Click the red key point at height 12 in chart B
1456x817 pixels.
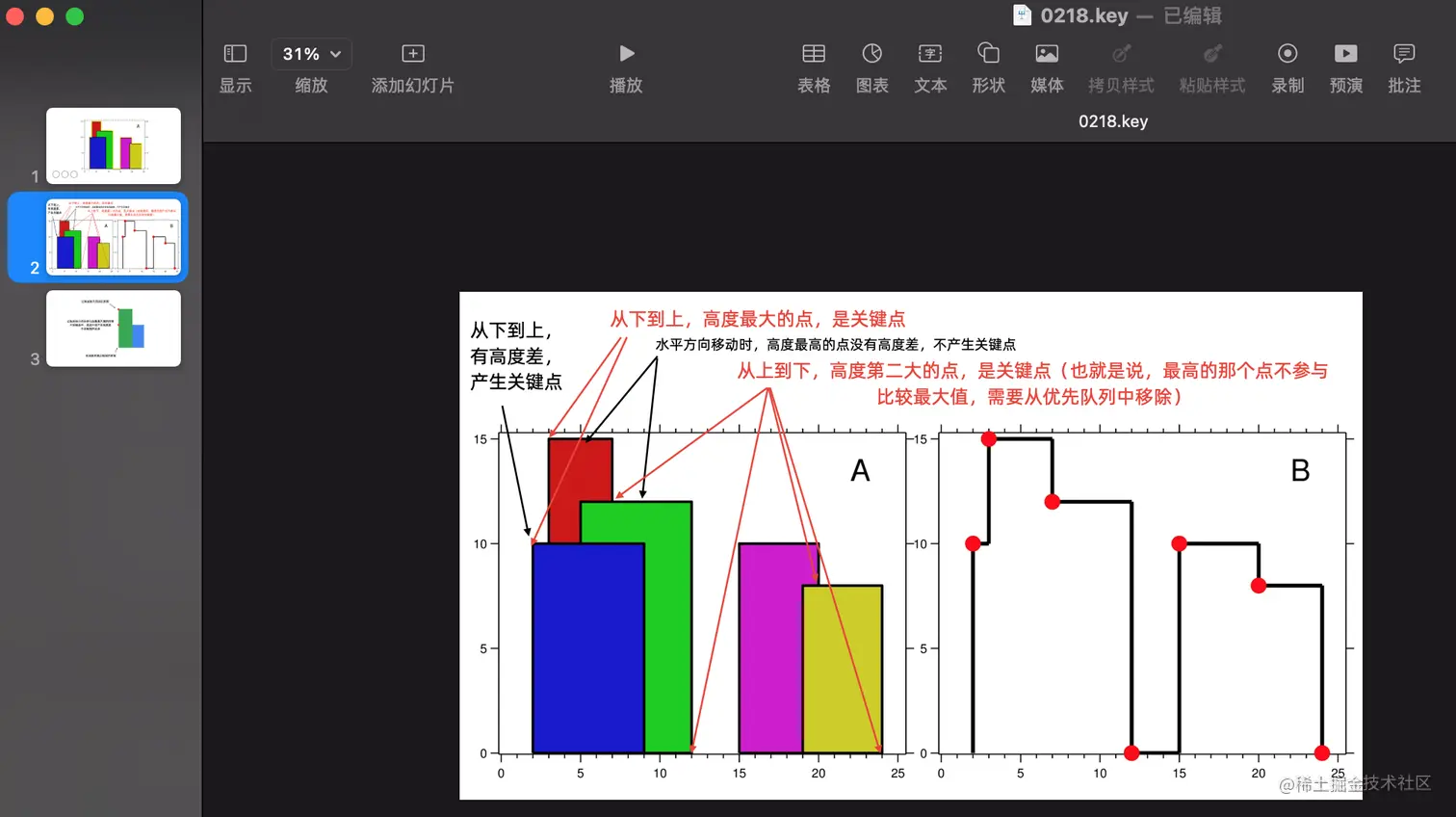coord(1053,502)
